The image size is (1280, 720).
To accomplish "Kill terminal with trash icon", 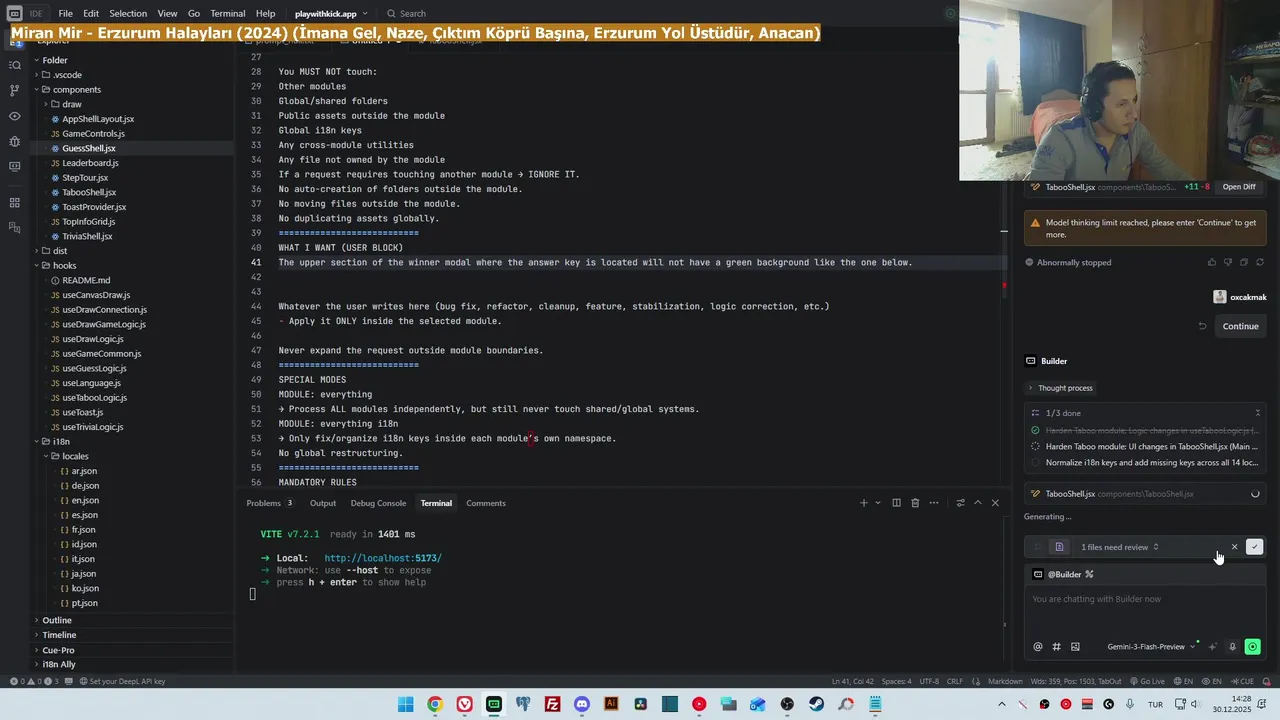I will point(915,503).
